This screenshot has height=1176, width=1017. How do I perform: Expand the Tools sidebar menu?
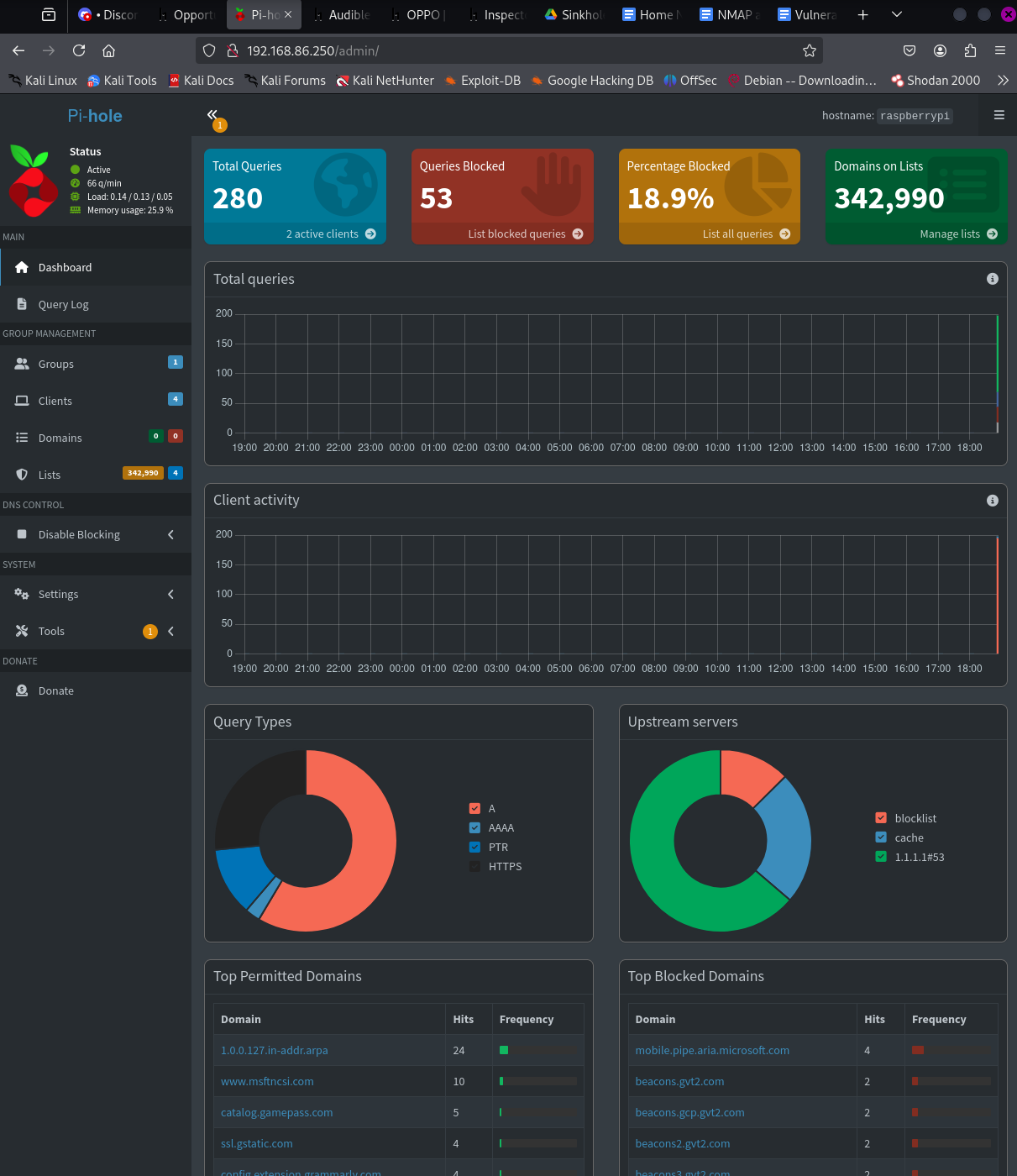(51, 631)
